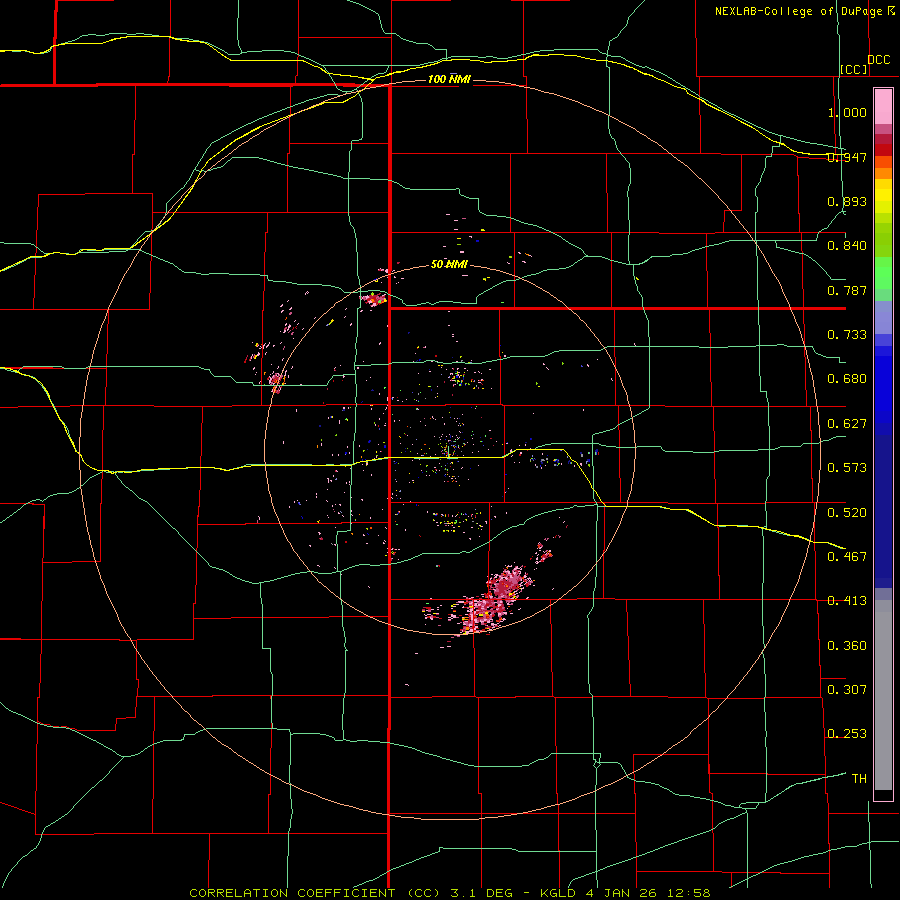Select the 0.680 scale value
Viewport: 900px width, 900px height.
coord(847,379)
